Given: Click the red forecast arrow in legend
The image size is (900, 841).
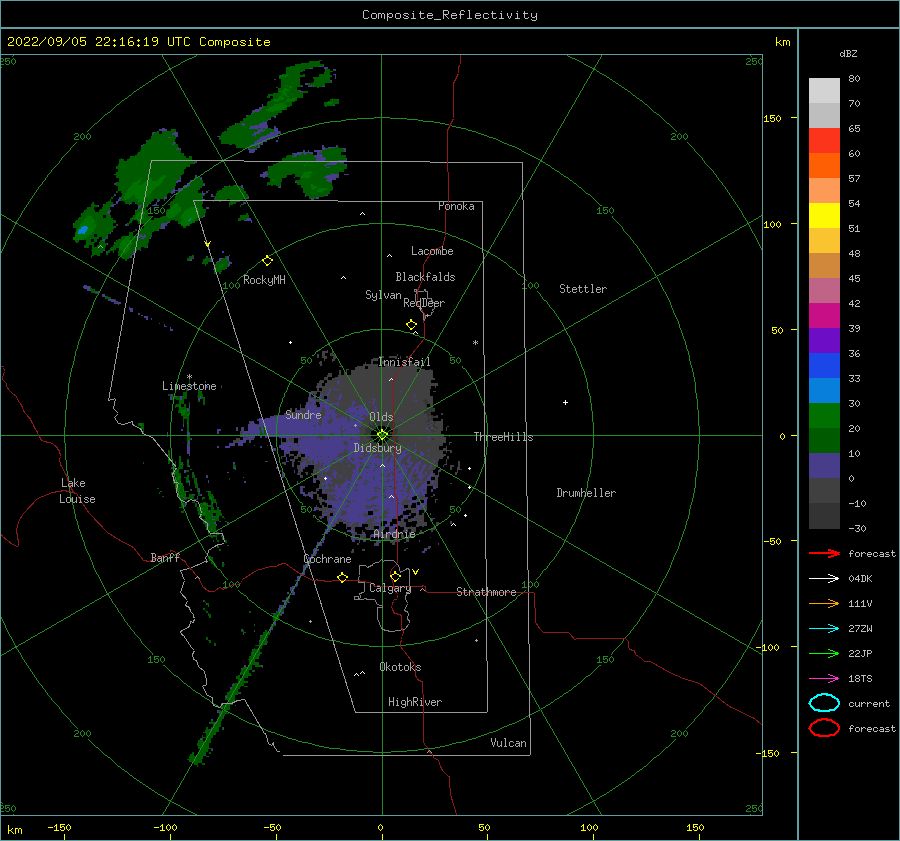Looking at the screenshot, I should click(x=824, y=553).
